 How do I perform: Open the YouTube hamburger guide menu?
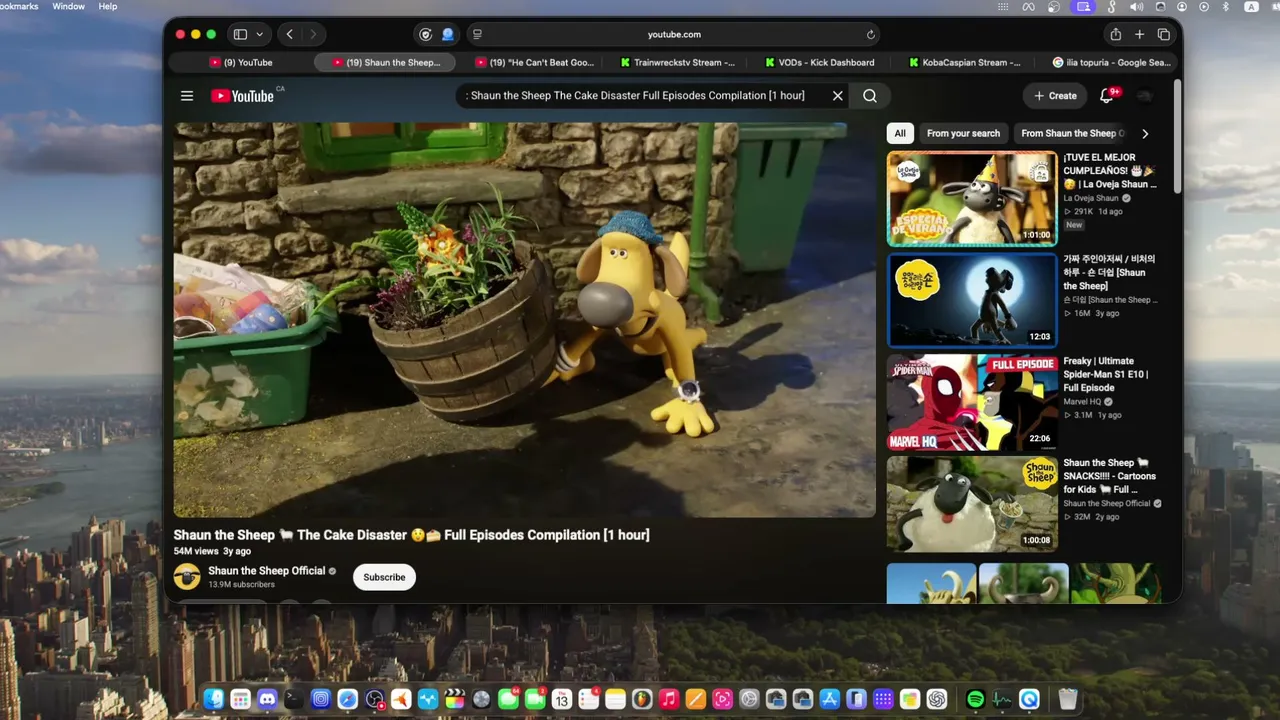(x=187, y=96)
